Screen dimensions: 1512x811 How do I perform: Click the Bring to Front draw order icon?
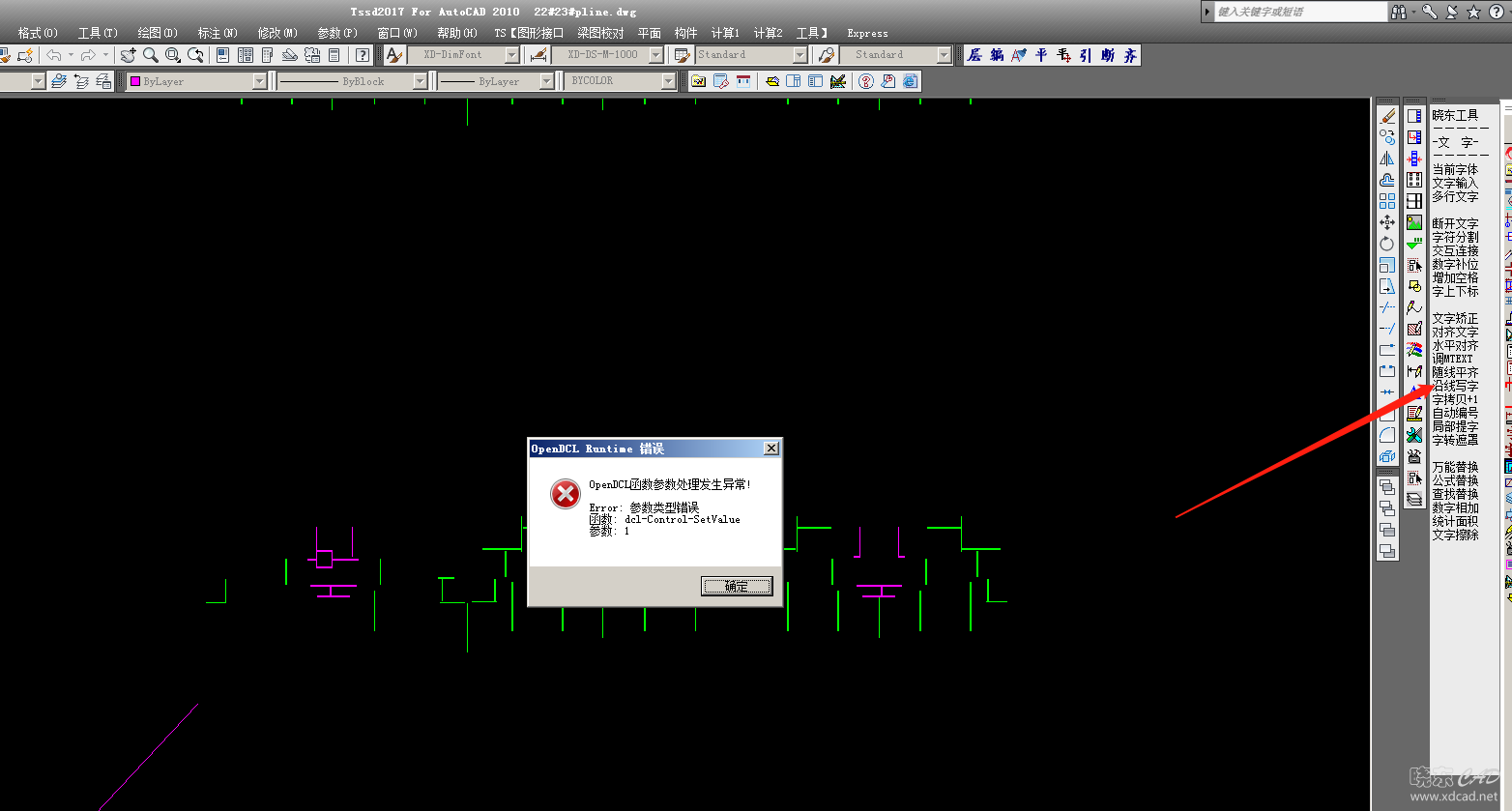(1387, 485)
